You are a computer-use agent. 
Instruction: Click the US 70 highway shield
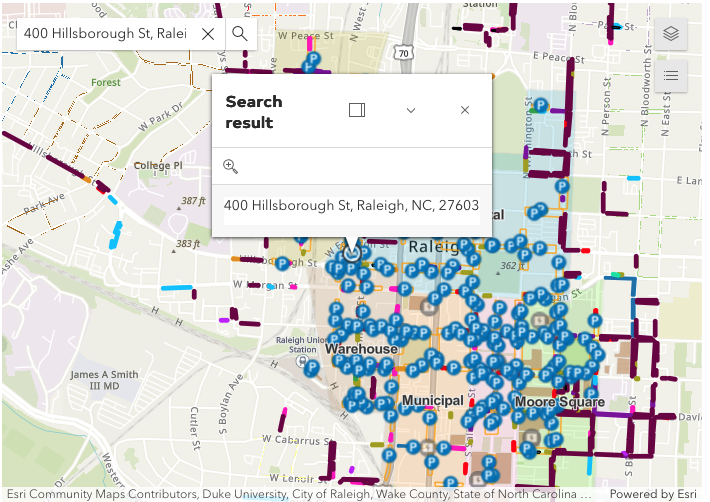click(401, 52)
